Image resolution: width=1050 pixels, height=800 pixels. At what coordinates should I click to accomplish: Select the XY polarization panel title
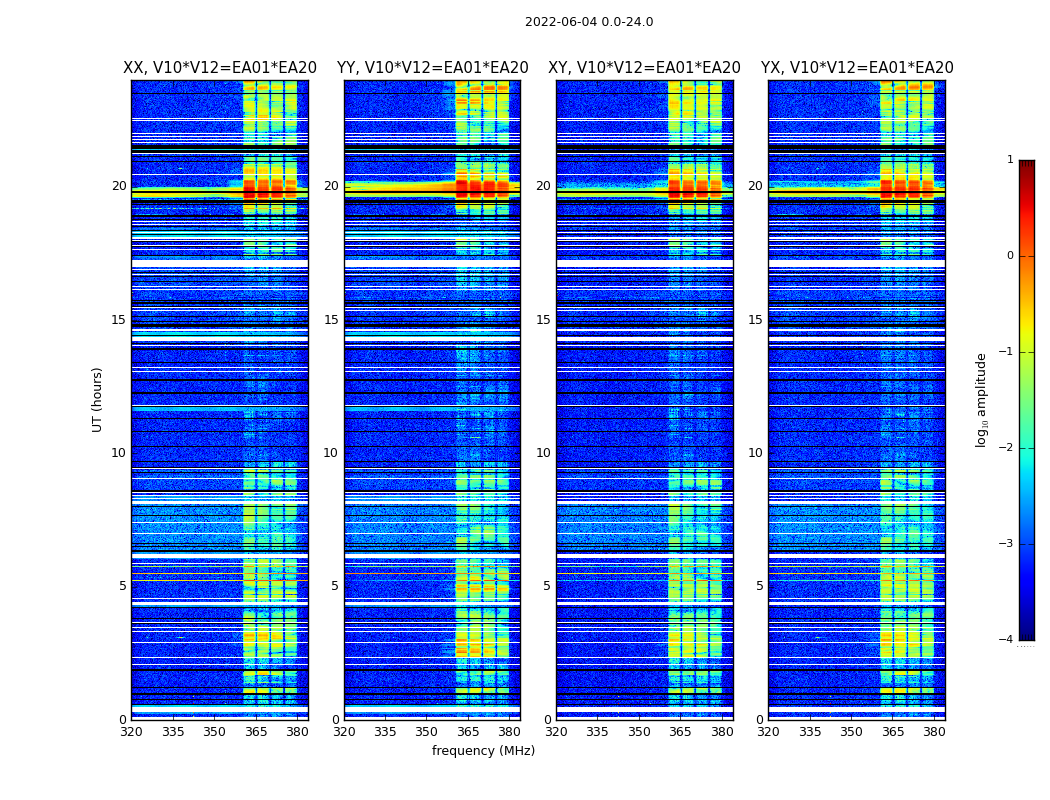click(644, 68)
